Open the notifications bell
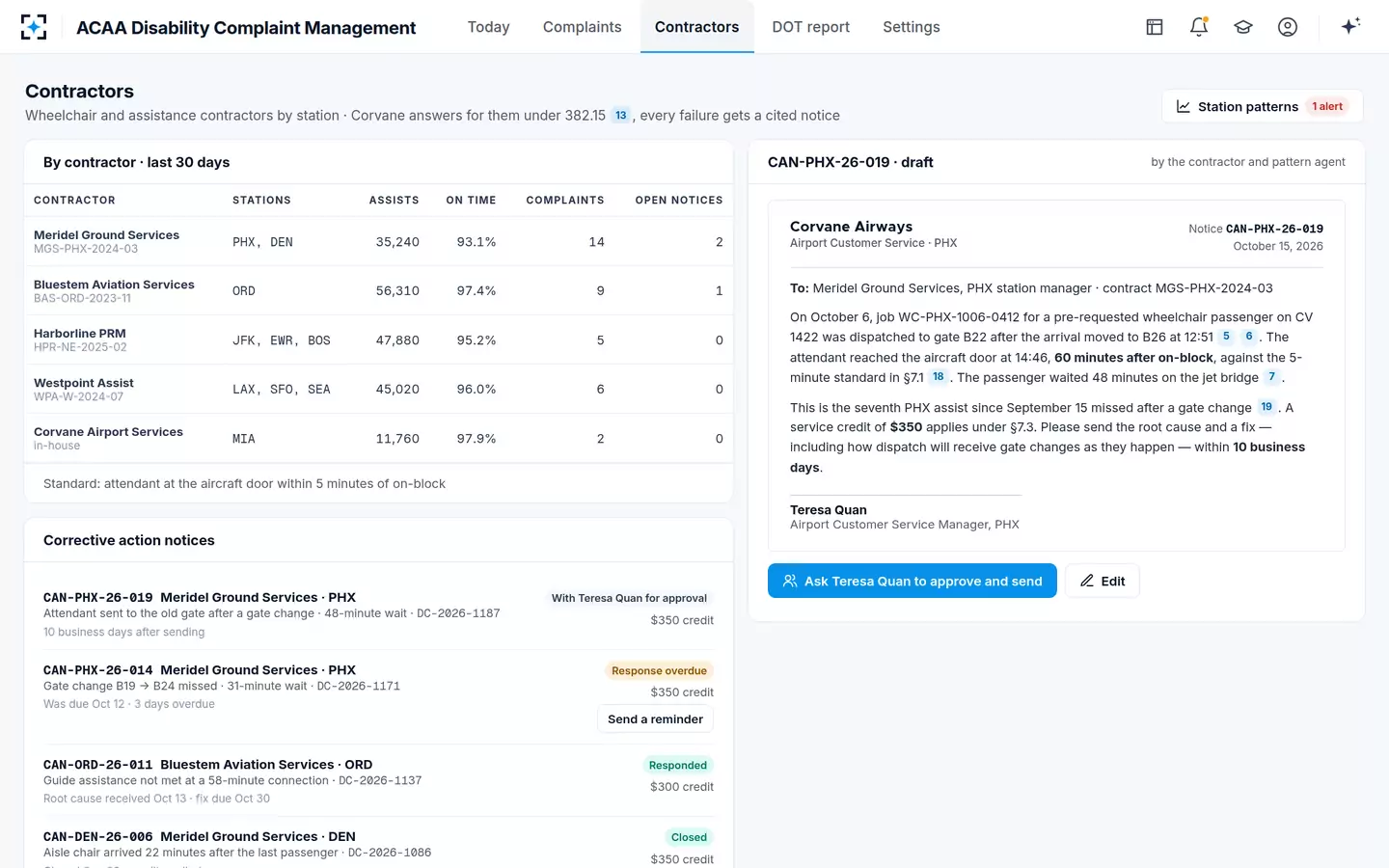Screen dimensions: 1389x868 [1199, 27]
